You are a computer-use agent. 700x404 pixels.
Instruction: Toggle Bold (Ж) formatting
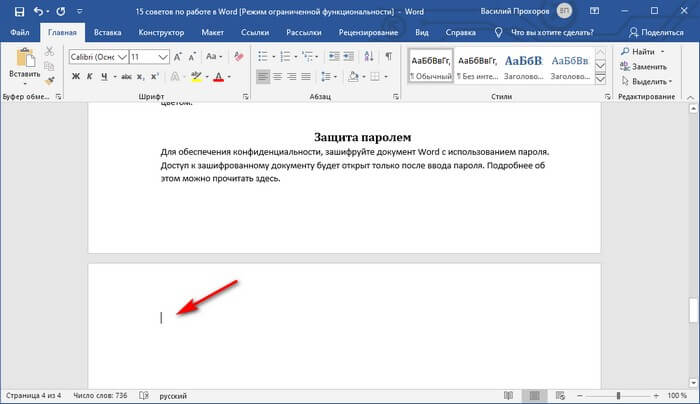pos(76,77)
